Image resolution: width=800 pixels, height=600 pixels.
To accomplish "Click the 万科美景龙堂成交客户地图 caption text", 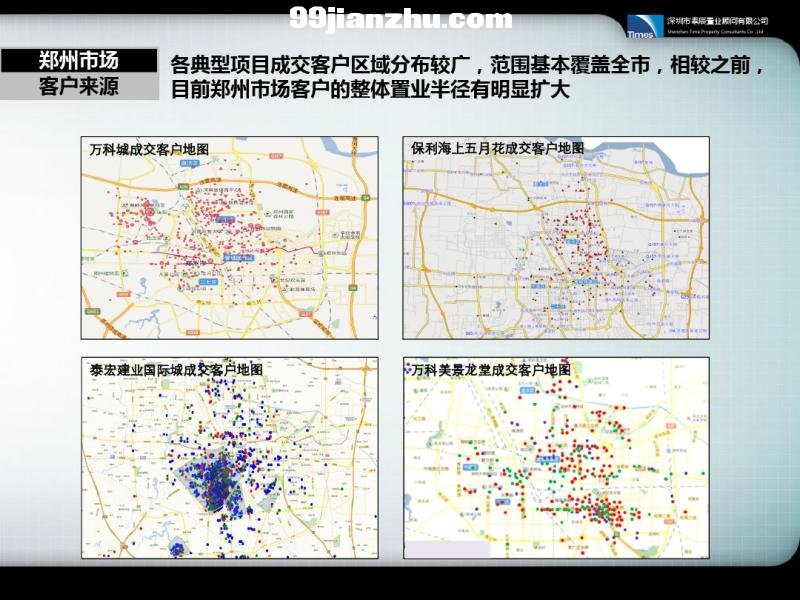I will tap(491, 369).
